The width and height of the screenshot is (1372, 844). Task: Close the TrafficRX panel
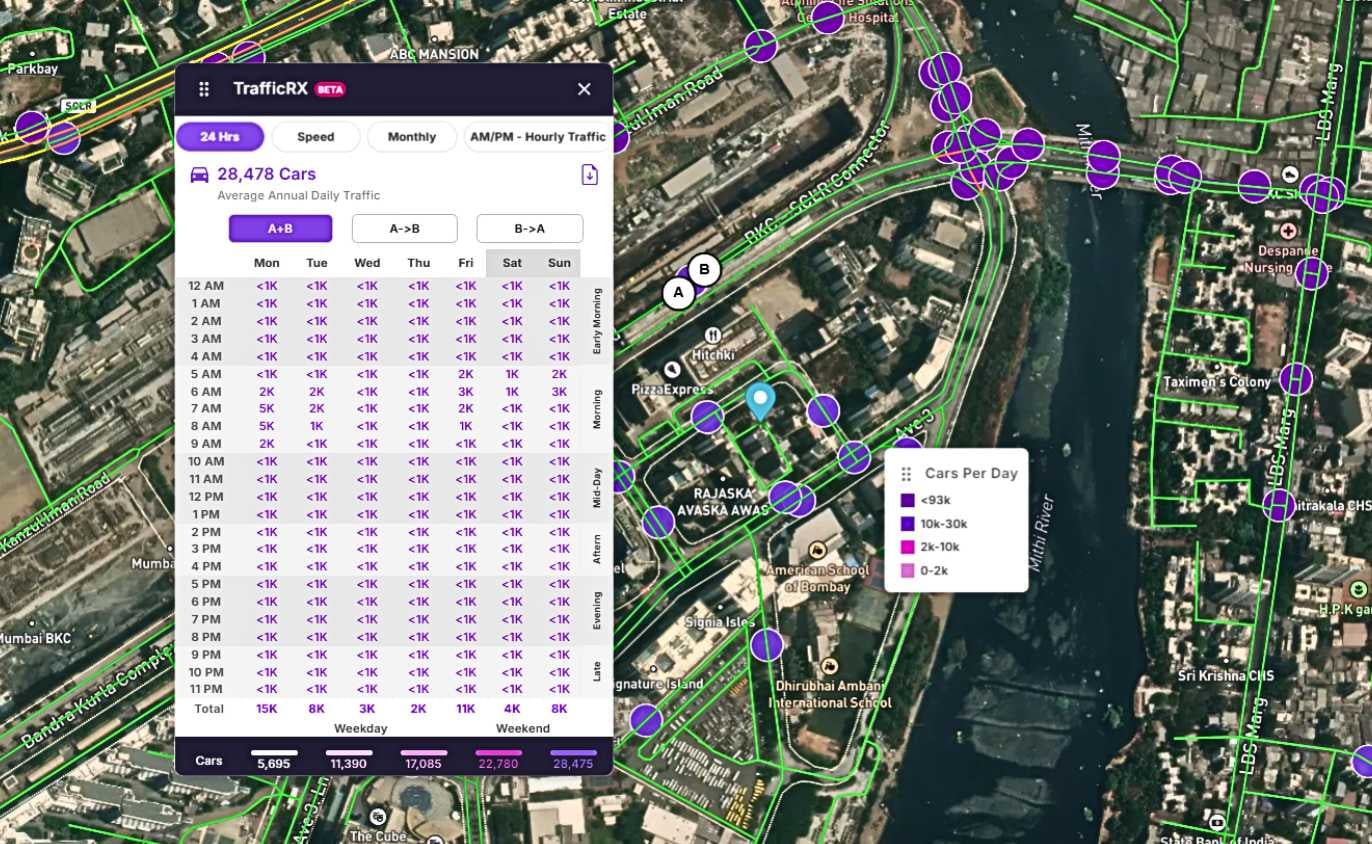coord(584,89)
